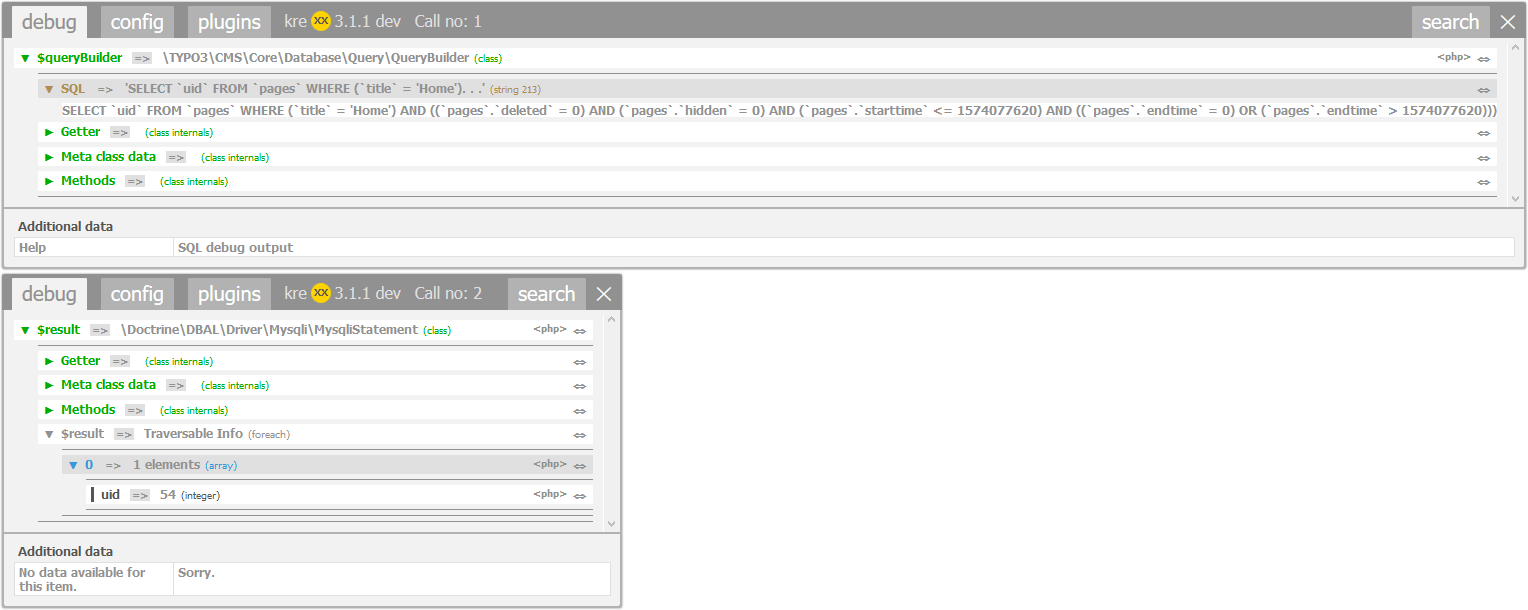Collapse the $result MysqliStatement node
Viewport: 1528px width, 610px height.
tap(25, 330)
